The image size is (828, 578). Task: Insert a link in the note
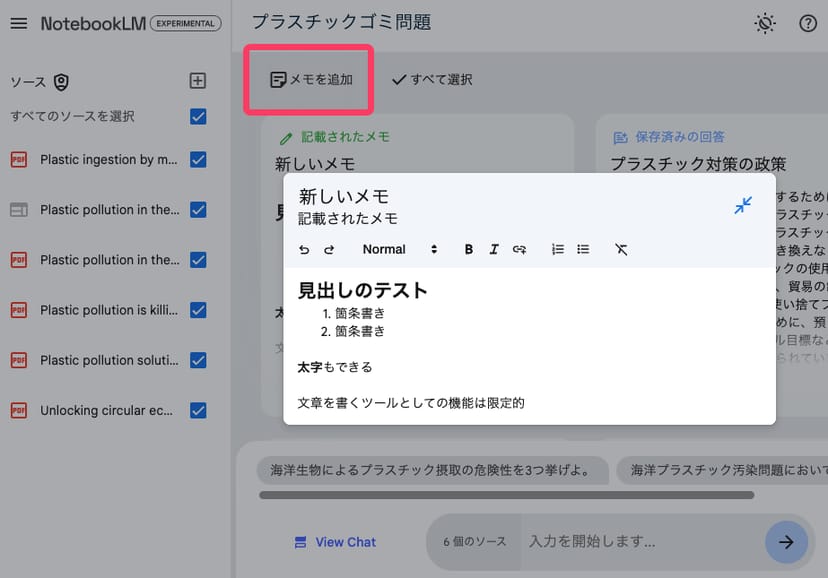coord(519,249)
